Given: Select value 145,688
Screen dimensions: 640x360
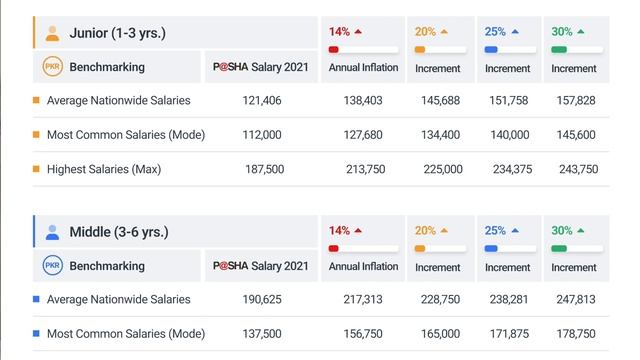Looking at the screenshot, I should (x=440, y=100).
